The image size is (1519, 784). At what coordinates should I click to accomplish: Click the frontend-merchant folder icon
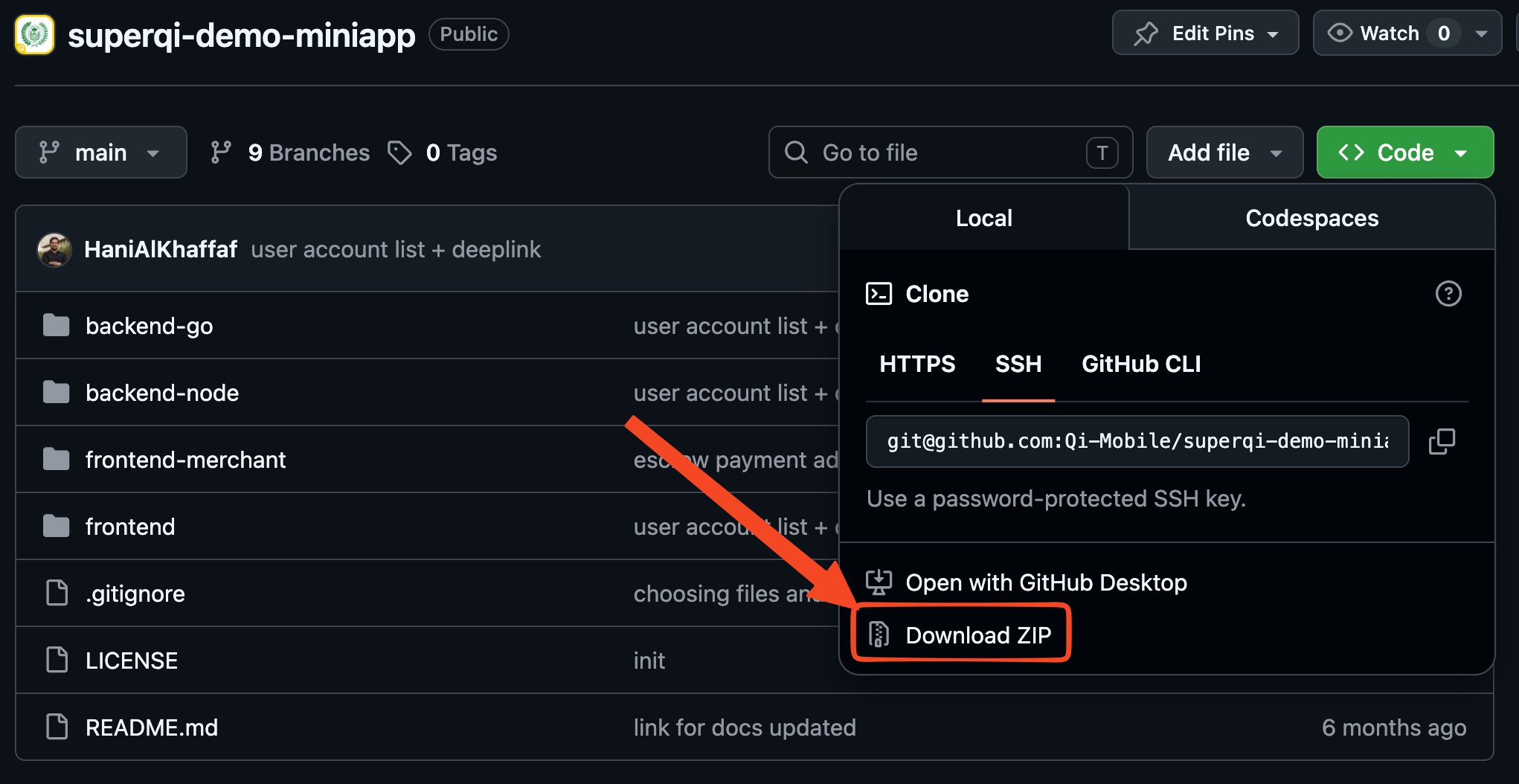56,459
